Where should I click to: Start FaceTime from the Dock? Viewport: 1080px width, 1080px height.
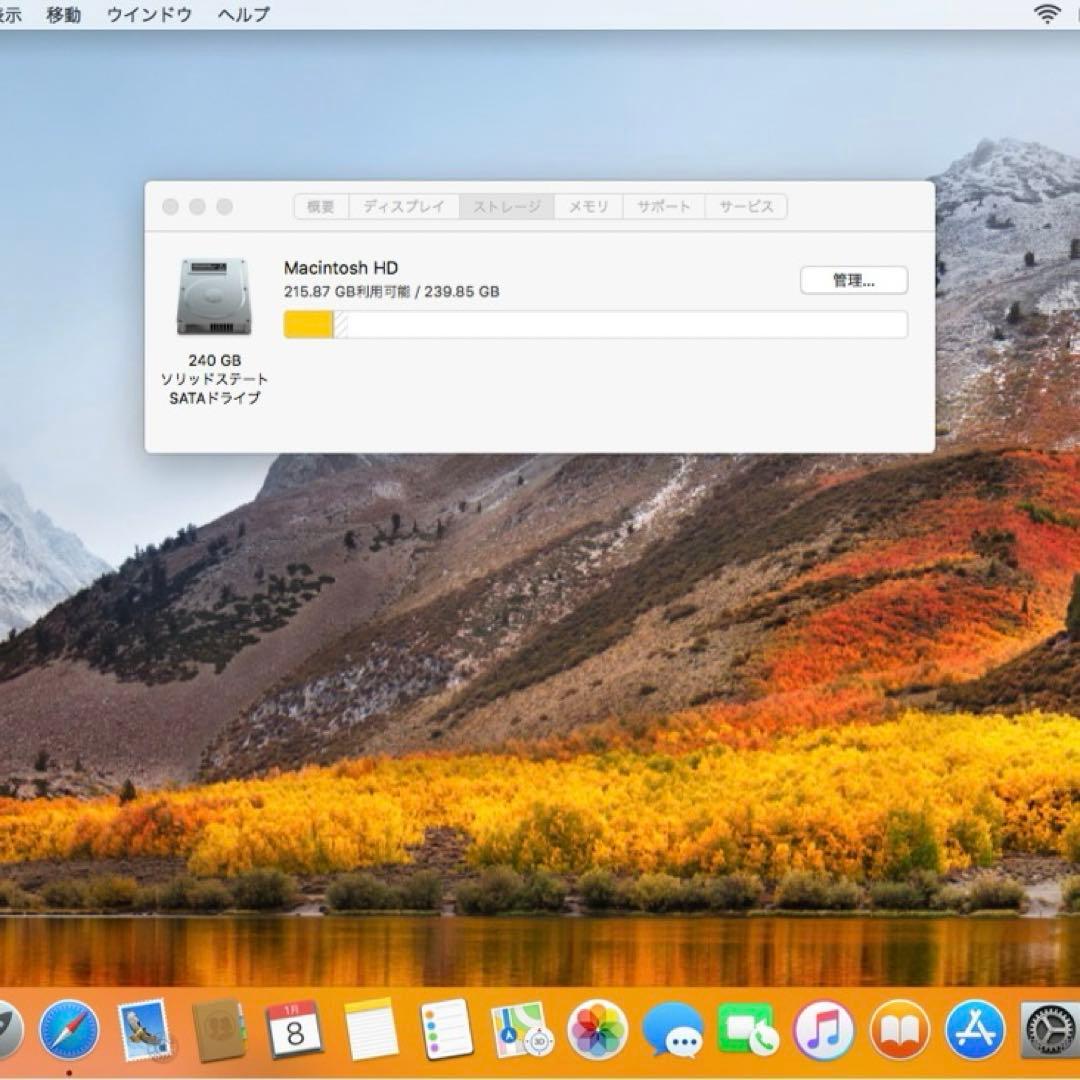click(748, 1030)
